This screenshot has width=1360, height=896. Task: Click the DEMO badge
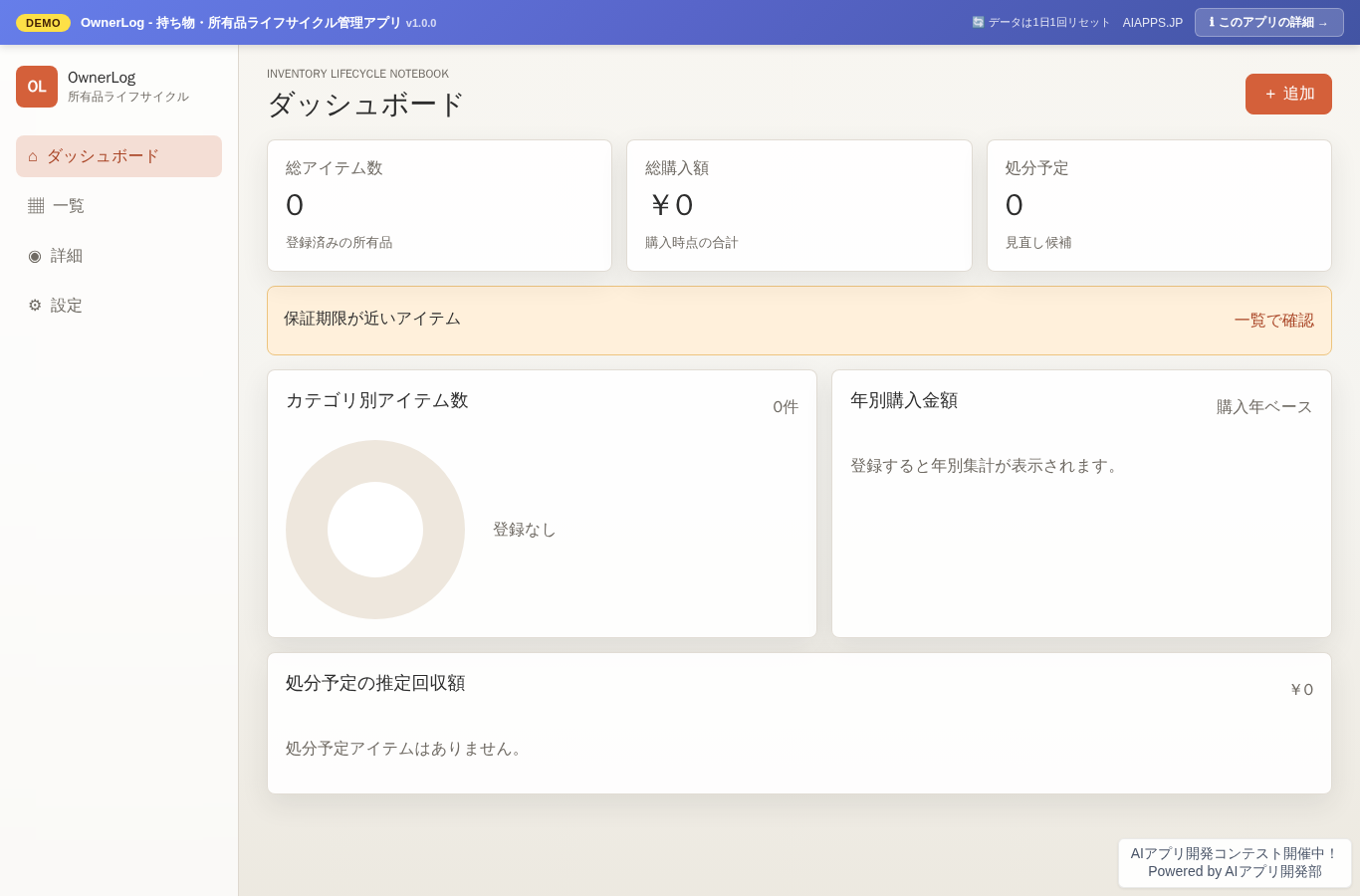[x=43, y=23]
